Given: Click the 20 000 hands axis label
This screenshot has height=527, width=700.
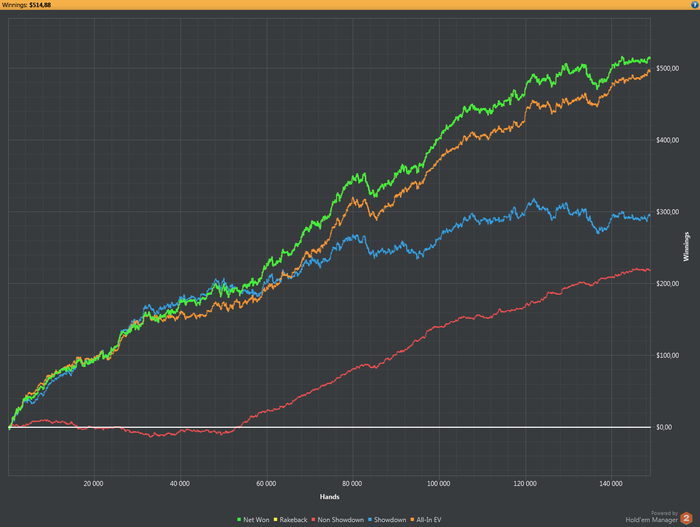Looking at the screenshot, I should click(x=93, y=484).
